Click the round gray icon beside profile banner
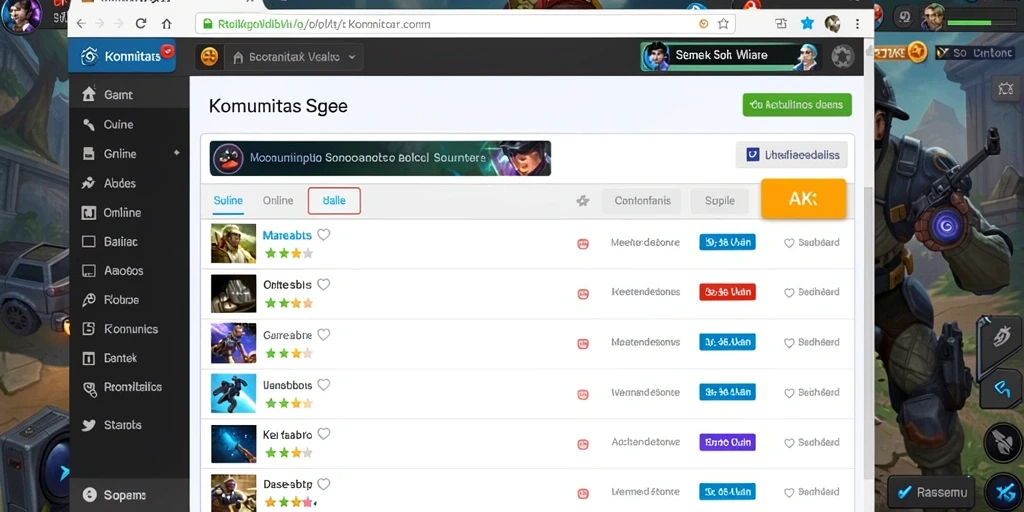This screenshot has width=1024, height=512. [x=843, y=57]
